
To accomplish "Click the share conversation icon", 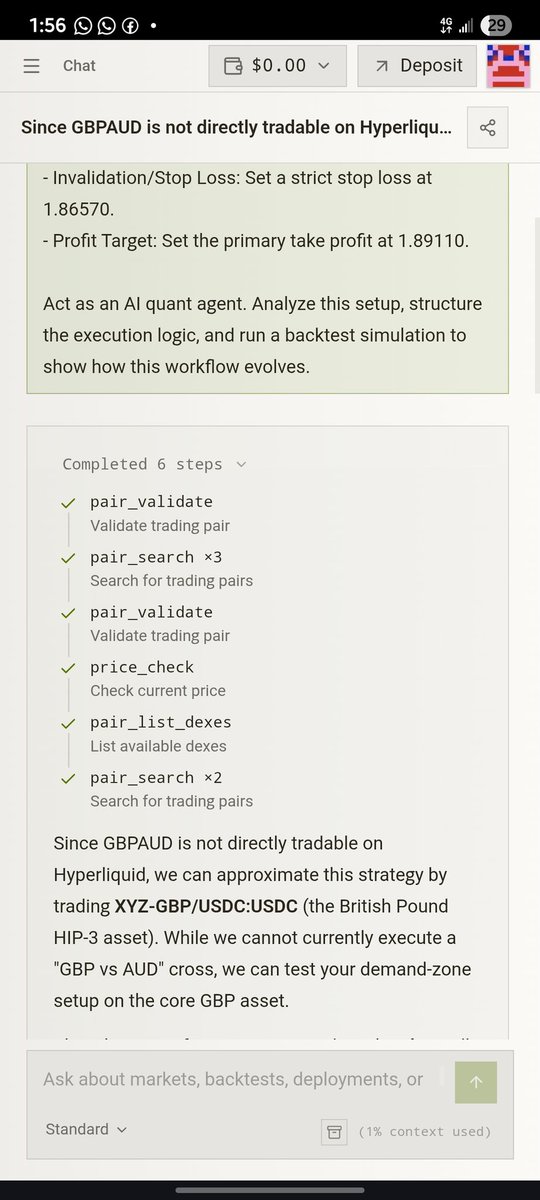I will [487, 128].
